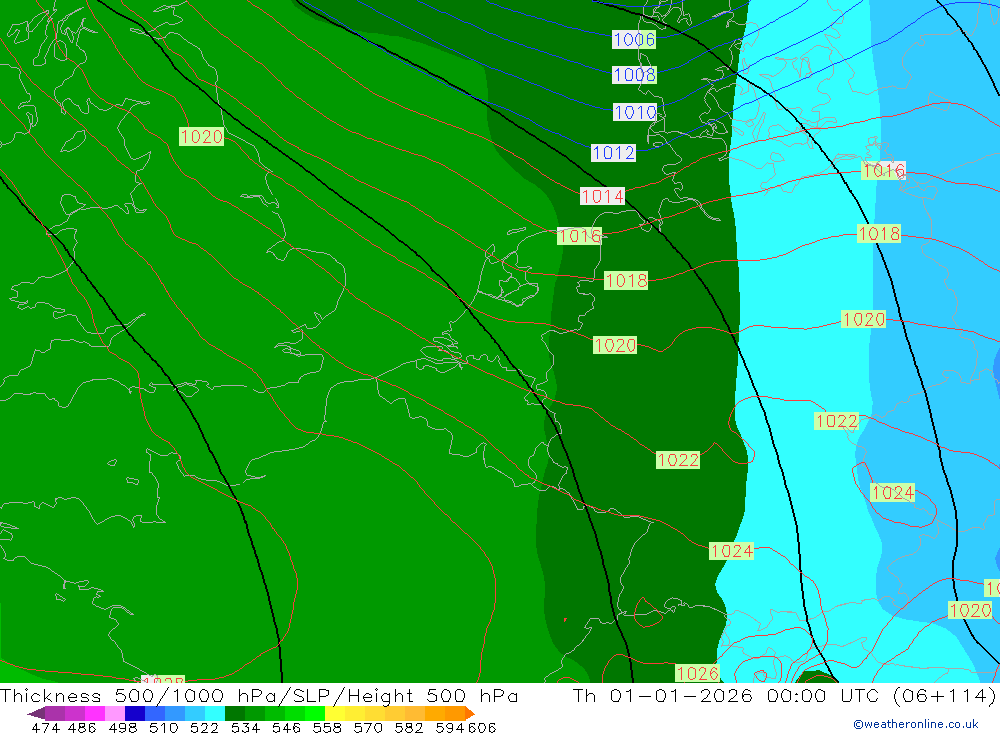Click the 'Thickness 500/1000 hPa/SLP/Height 500 hPa' title

click(x=259, y=695)
